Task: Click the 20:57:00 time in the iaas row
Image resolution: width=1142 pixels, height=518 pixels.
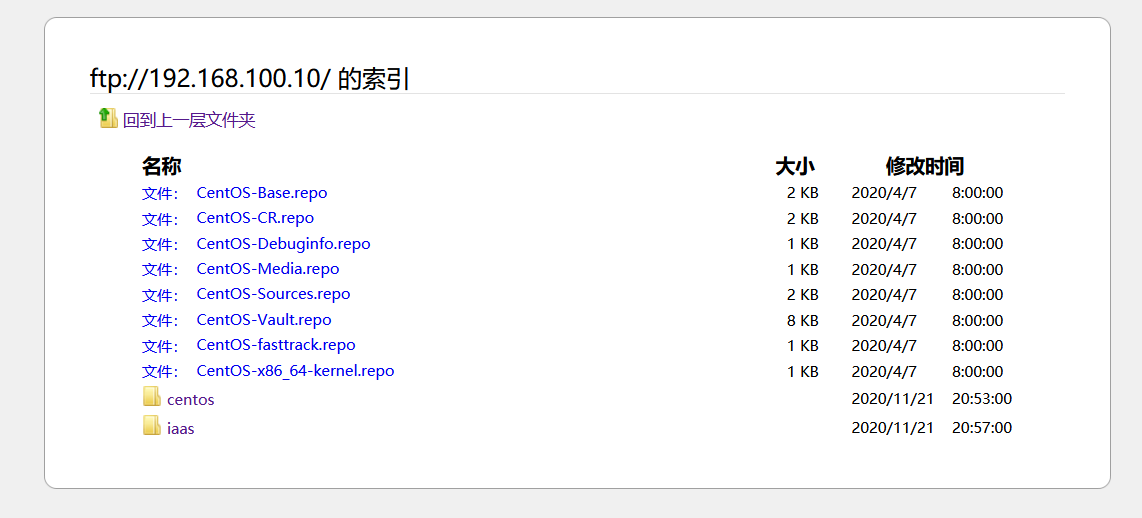Action: click(982, 428)
